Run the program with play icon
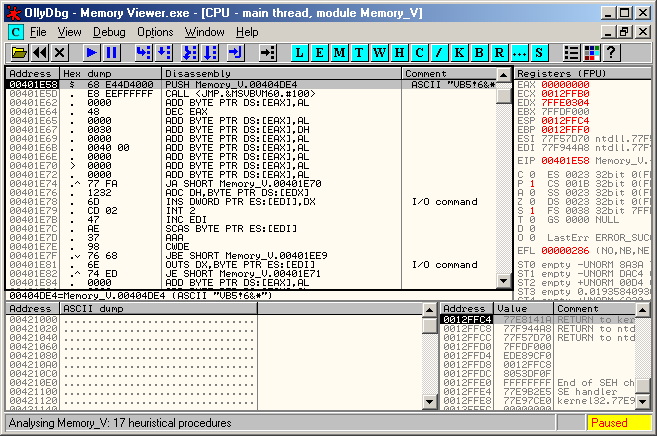Viewport: 657px width, 436px height. coord(91,53)
